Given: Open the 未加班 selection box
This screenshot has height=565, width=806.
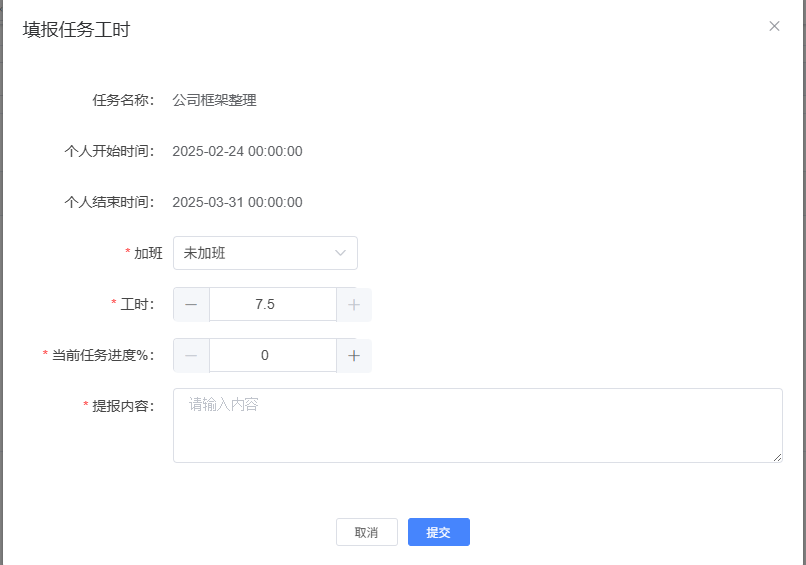Looking at the screenshot, I should [256, 253].
